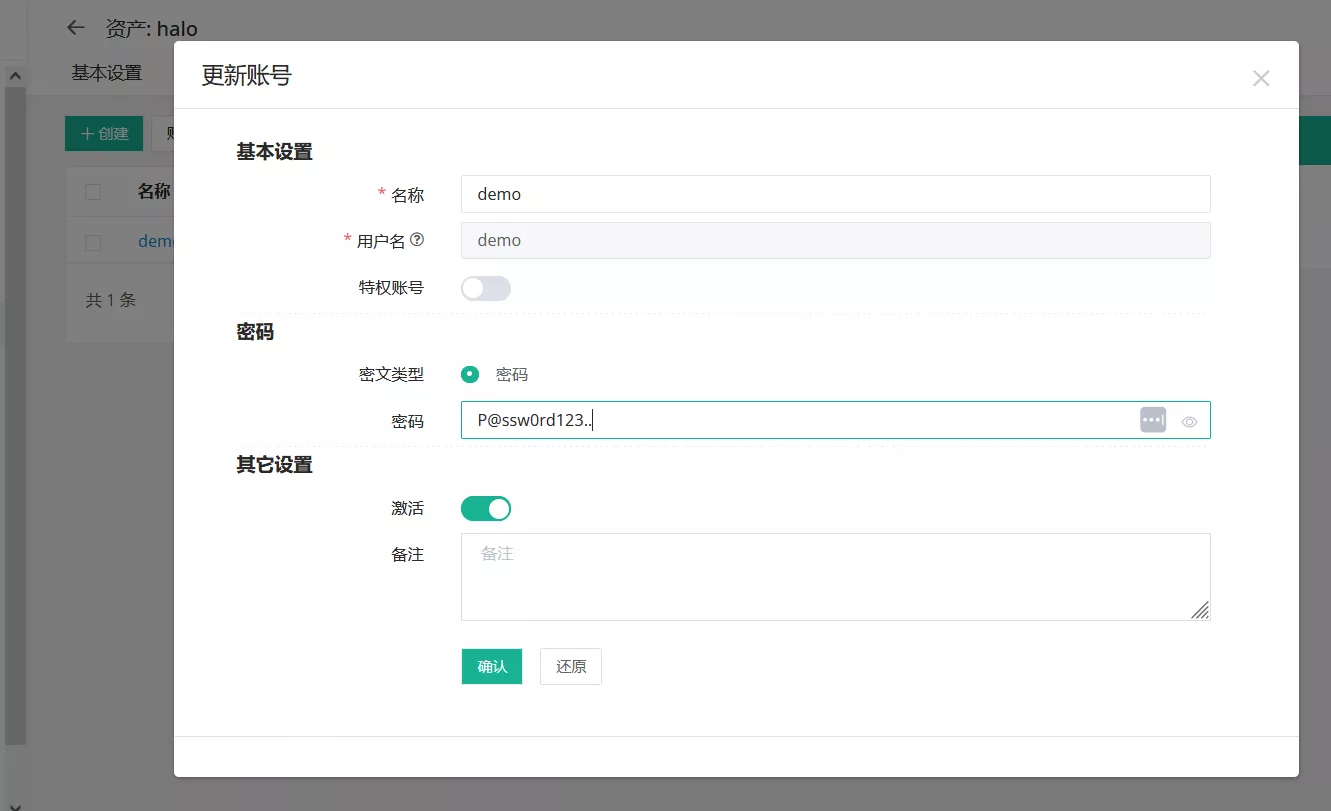Show password using the eye icon
The height and width of the screenshot is (811, 1331).
click(1189, 422)
